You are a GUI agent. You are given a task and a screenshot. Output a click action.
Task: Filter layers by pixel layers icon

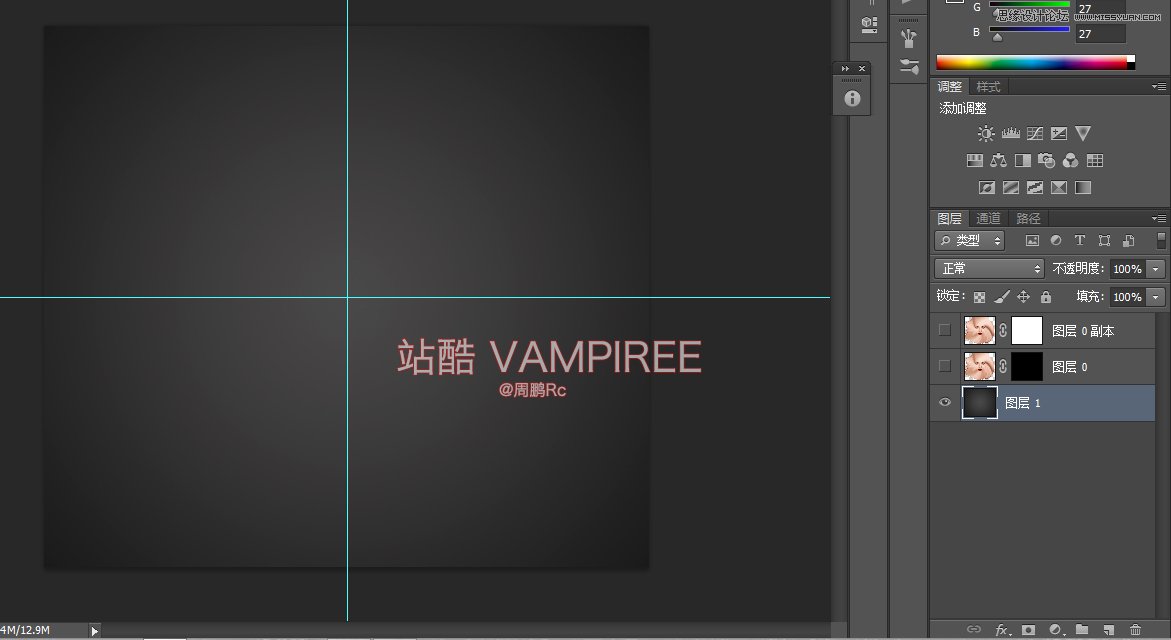coord(1032,240)
